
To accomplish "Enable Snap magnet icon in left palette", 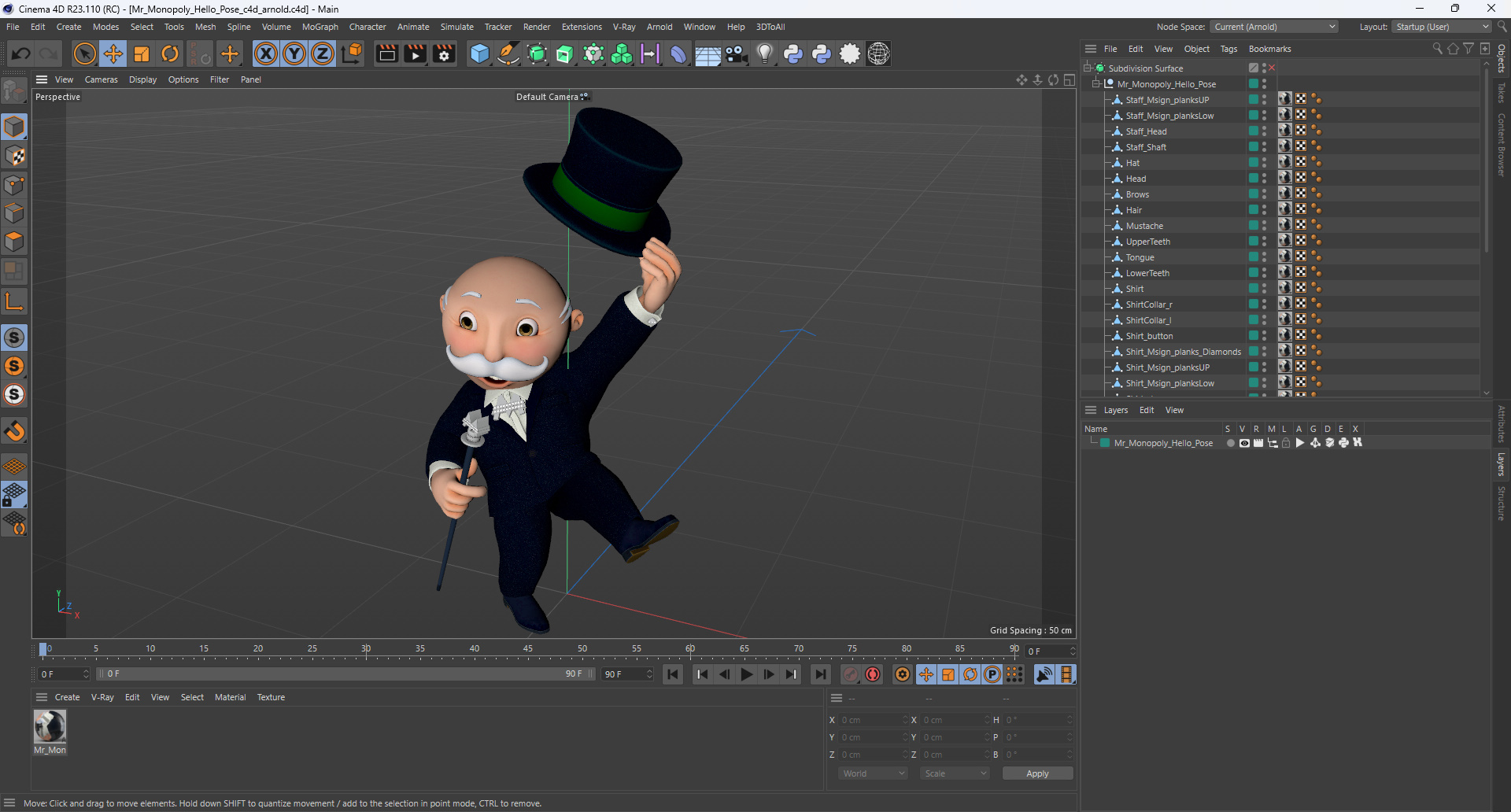I will pos(14,431).
